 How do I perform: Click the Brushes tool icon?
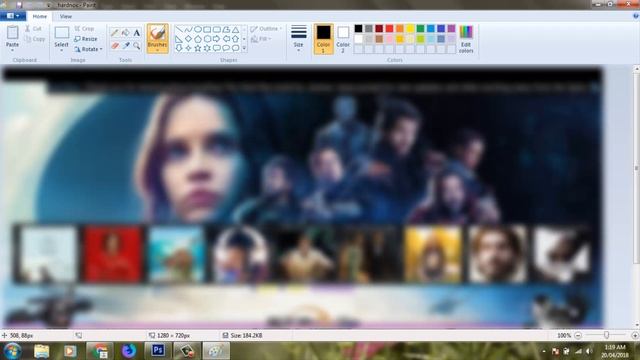157,33
